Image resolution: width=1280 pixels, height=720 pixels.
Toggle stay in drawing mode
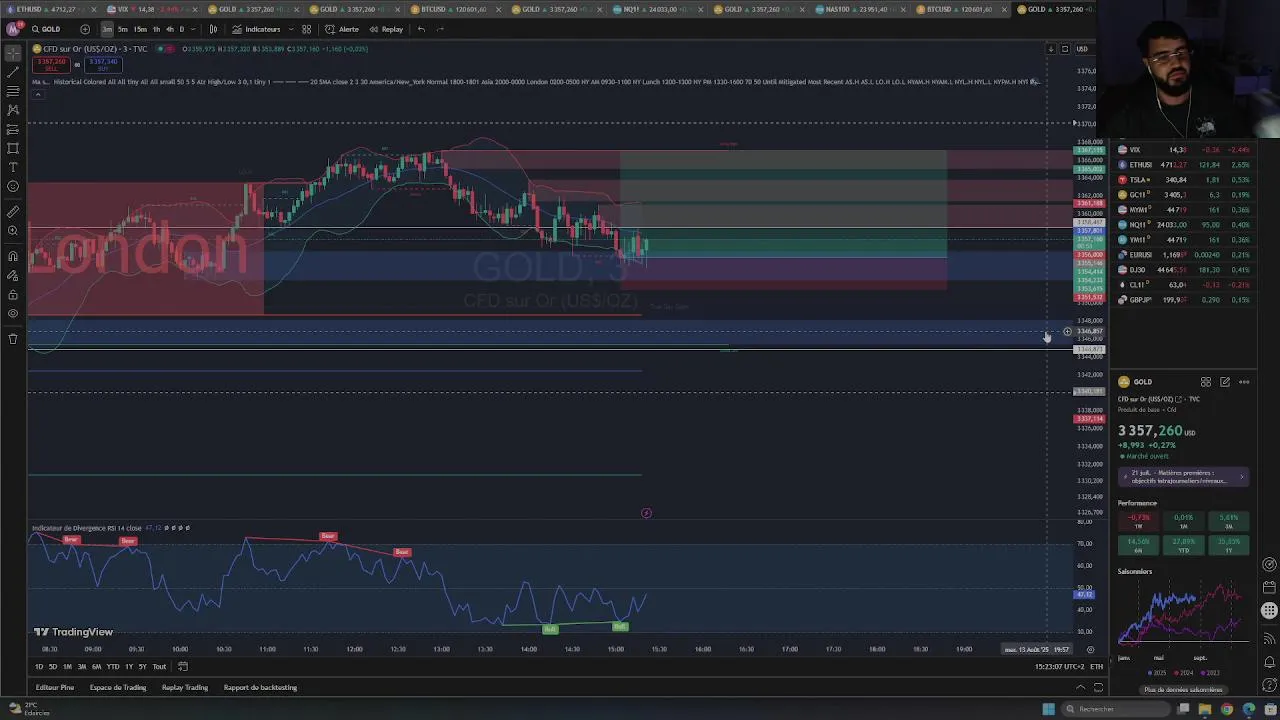coord(13,275)
